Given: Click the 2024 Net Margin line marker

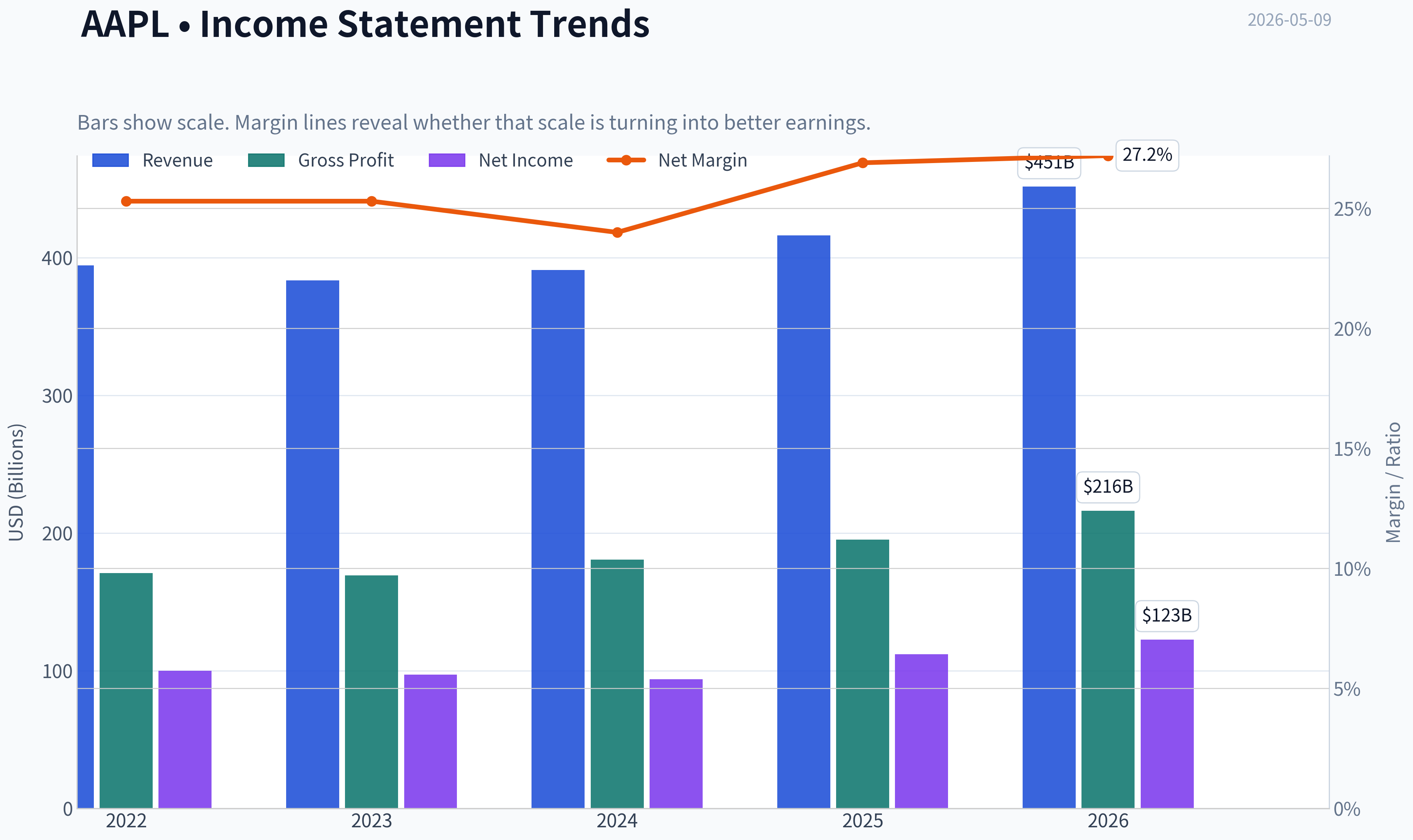Looking at the screenshot, I should click(617, 233).
